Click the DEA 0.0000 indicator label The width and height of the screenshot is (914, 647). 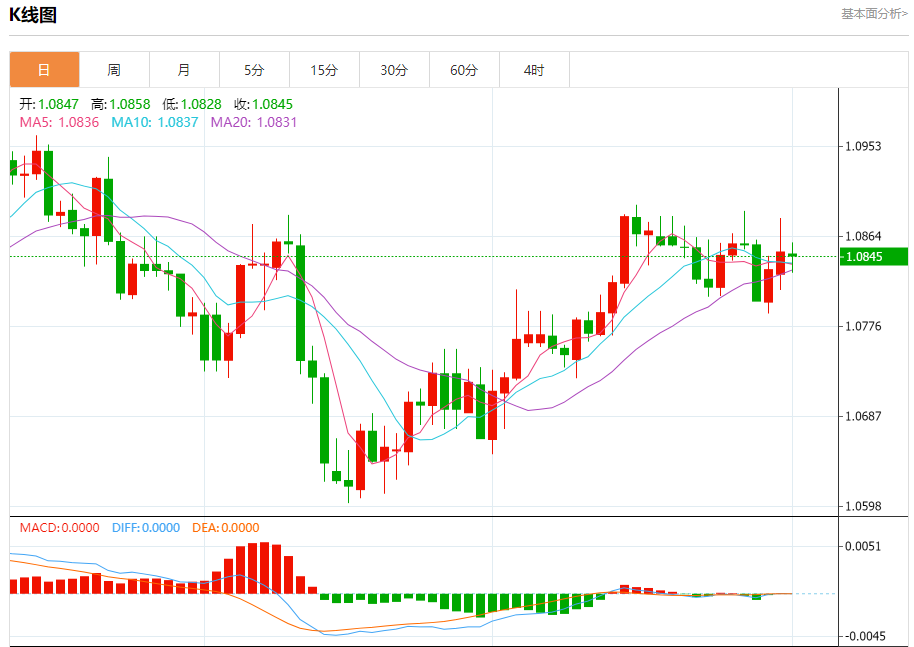(x=226, y=528)
